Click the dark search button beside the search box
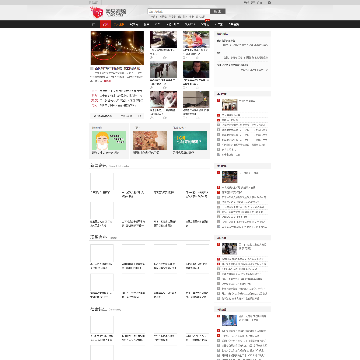360x360 pixels. pyautogui.click(x=218, y=11)
